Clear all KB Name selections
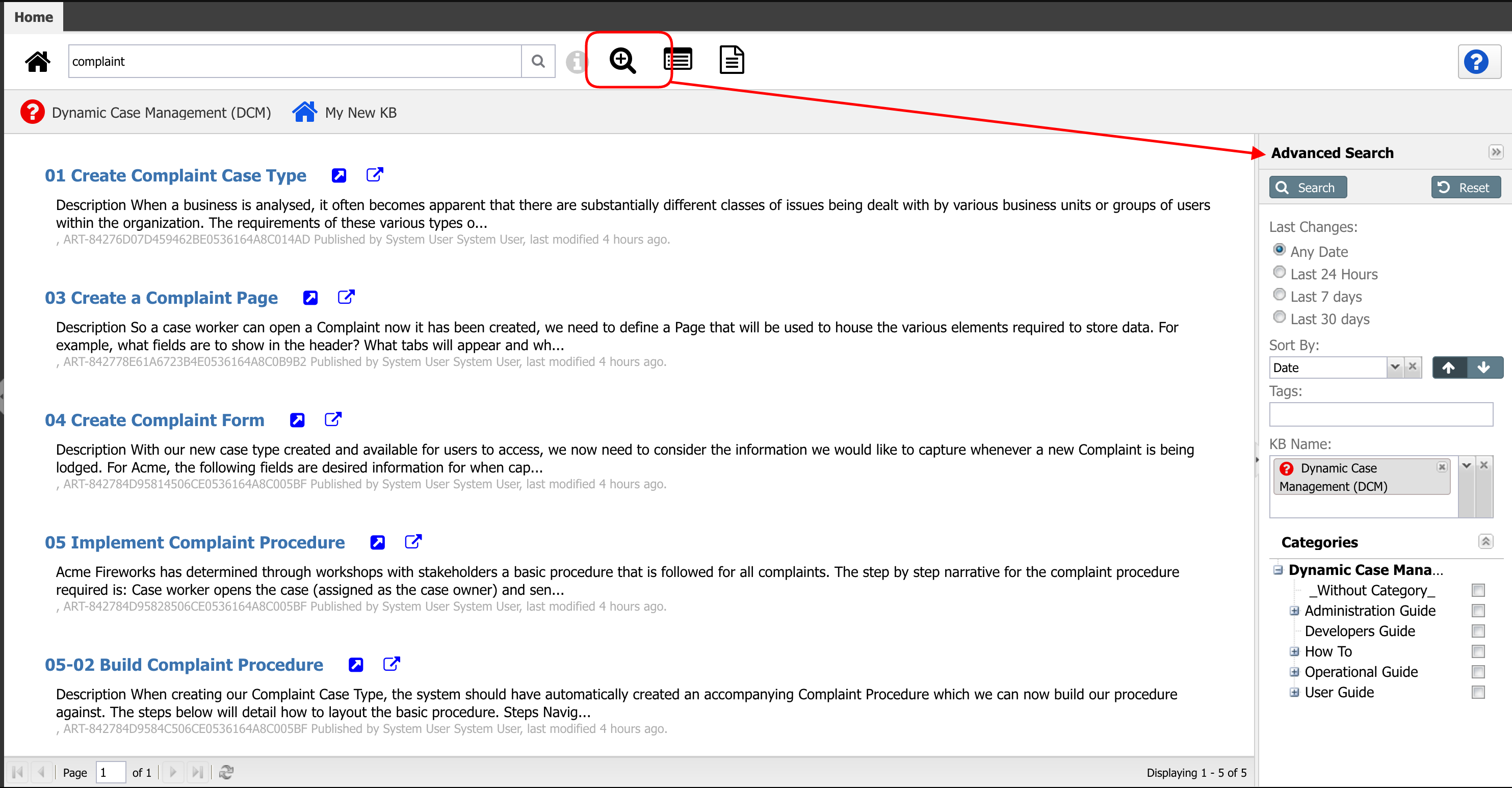 (x=1484, y=465)
